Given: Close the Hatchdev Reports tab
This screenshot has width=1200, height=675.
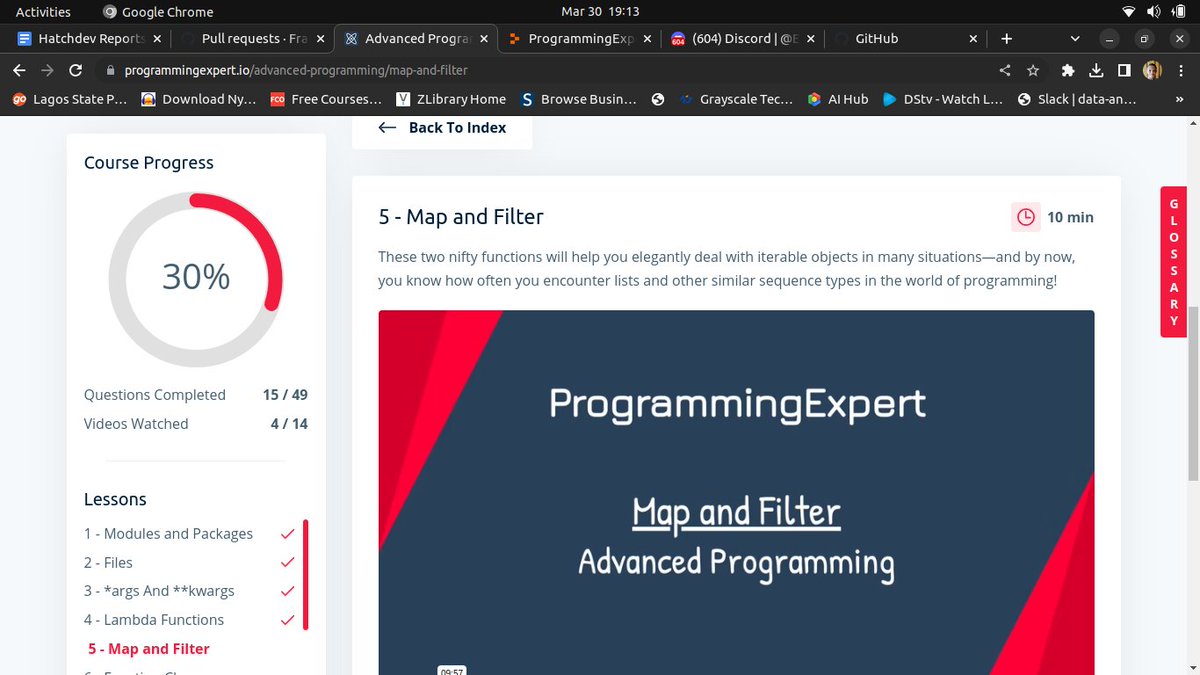Looking at the screenshot, I should pos(157,39).
